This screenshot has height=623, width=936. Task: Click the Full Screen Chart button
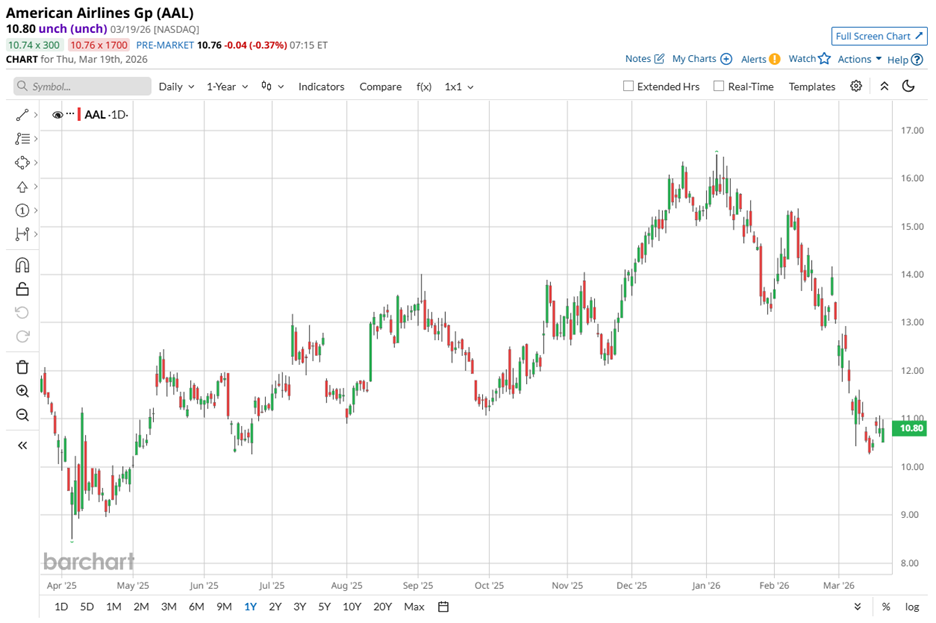tap(879, 36)
